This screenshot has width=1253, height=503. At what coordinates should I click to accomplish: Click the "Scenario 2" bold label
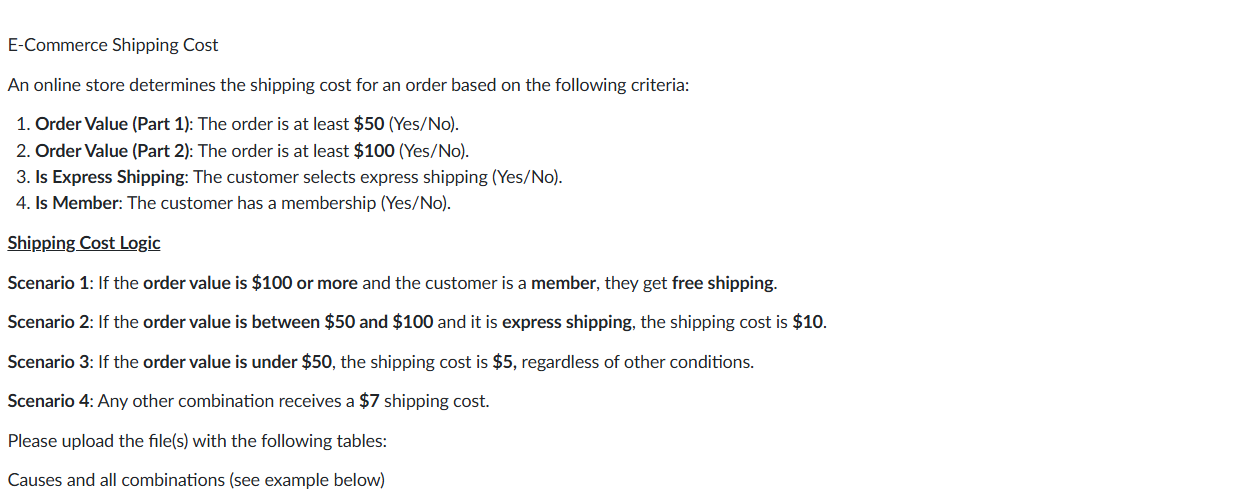click(48, 322)
